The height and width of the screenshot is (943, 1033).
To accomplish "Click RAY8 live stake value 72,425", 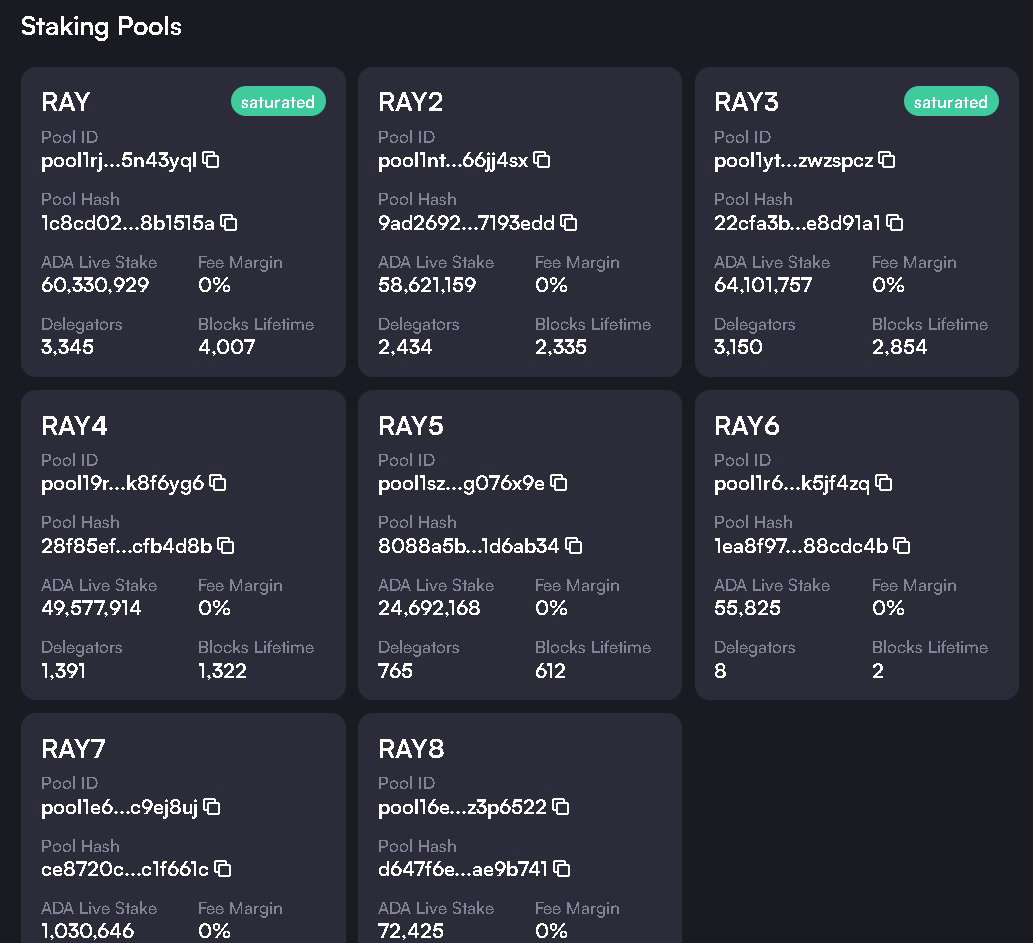I will [x=410, y=930].
